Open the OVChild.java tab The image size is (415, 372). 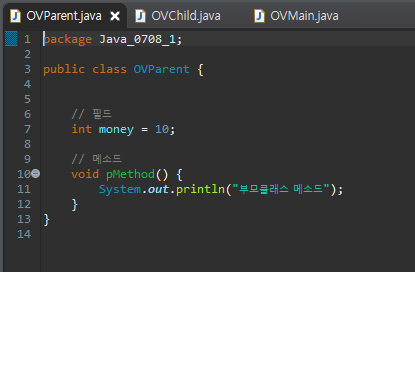[186, 16]
